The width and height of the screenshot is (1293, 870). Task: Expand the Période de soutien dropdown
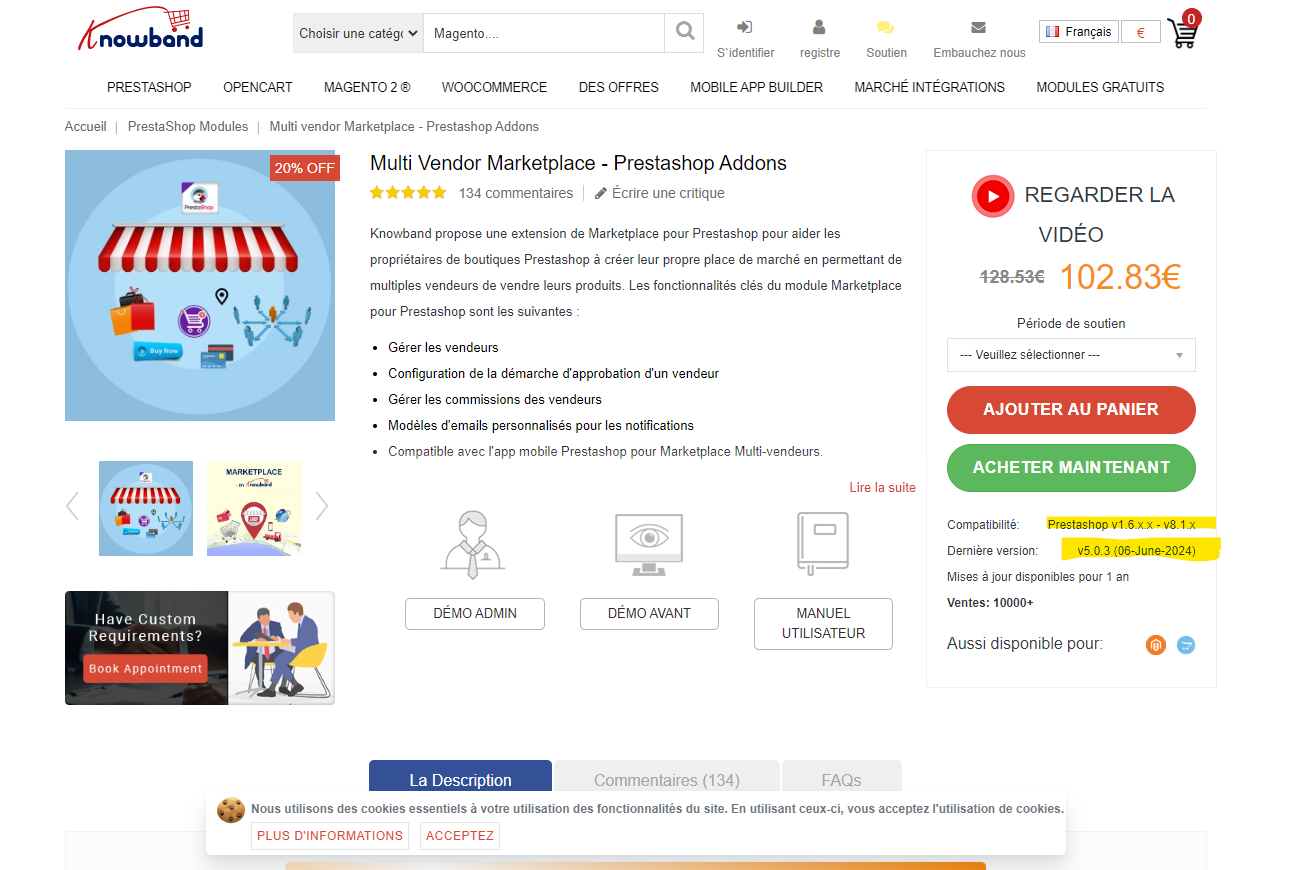click(x=1071, y=355)
